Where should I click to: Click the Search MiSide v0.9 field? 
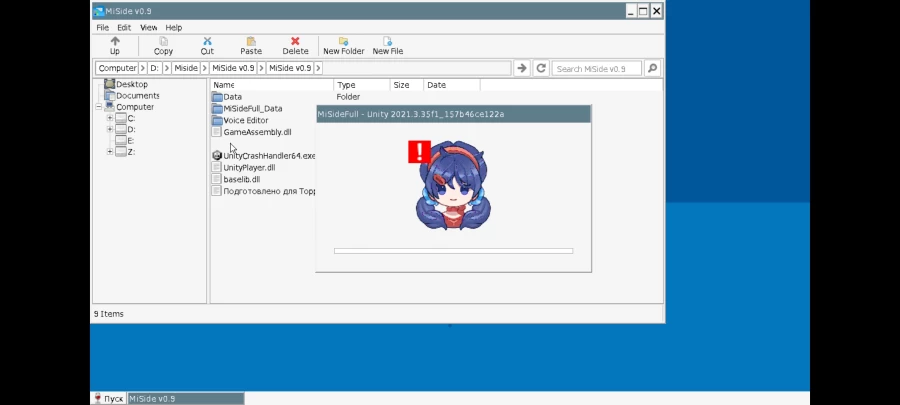[597, 68]
